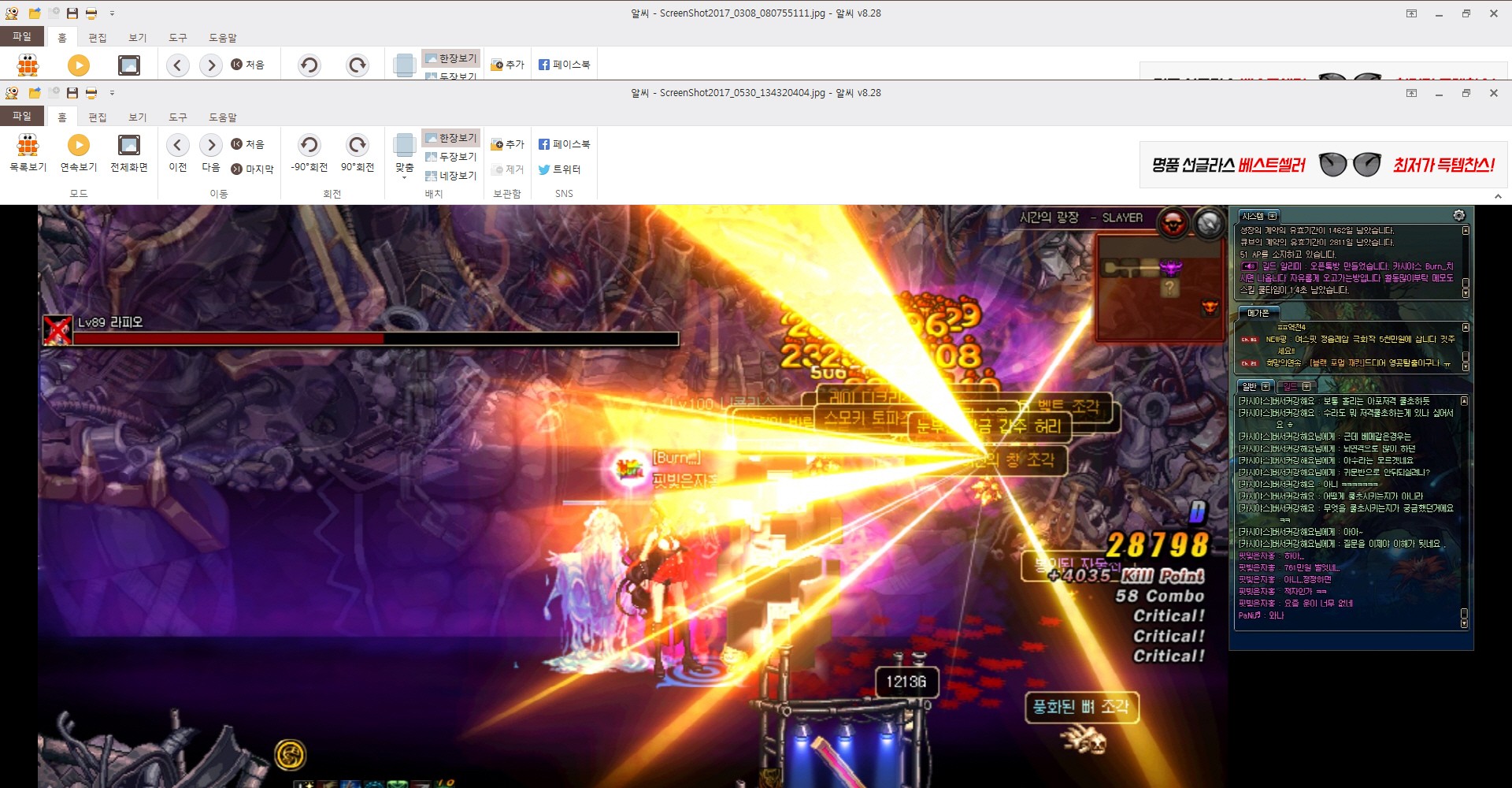Click print icon in front window title bar
1512x788 pixels.
(x=91, y=93)
